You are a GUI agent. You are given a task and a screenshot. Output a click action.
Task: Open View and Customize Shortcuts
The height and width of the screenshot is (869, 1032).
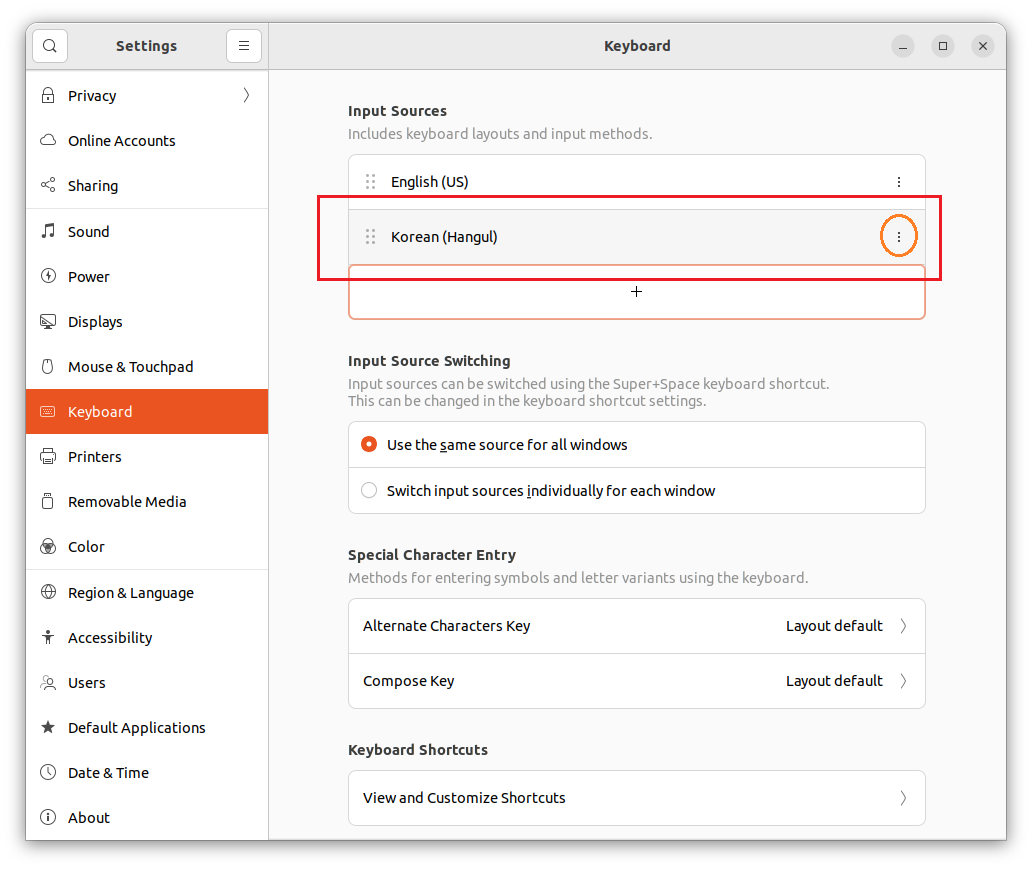pyautogui.click(x=636, y=798)
